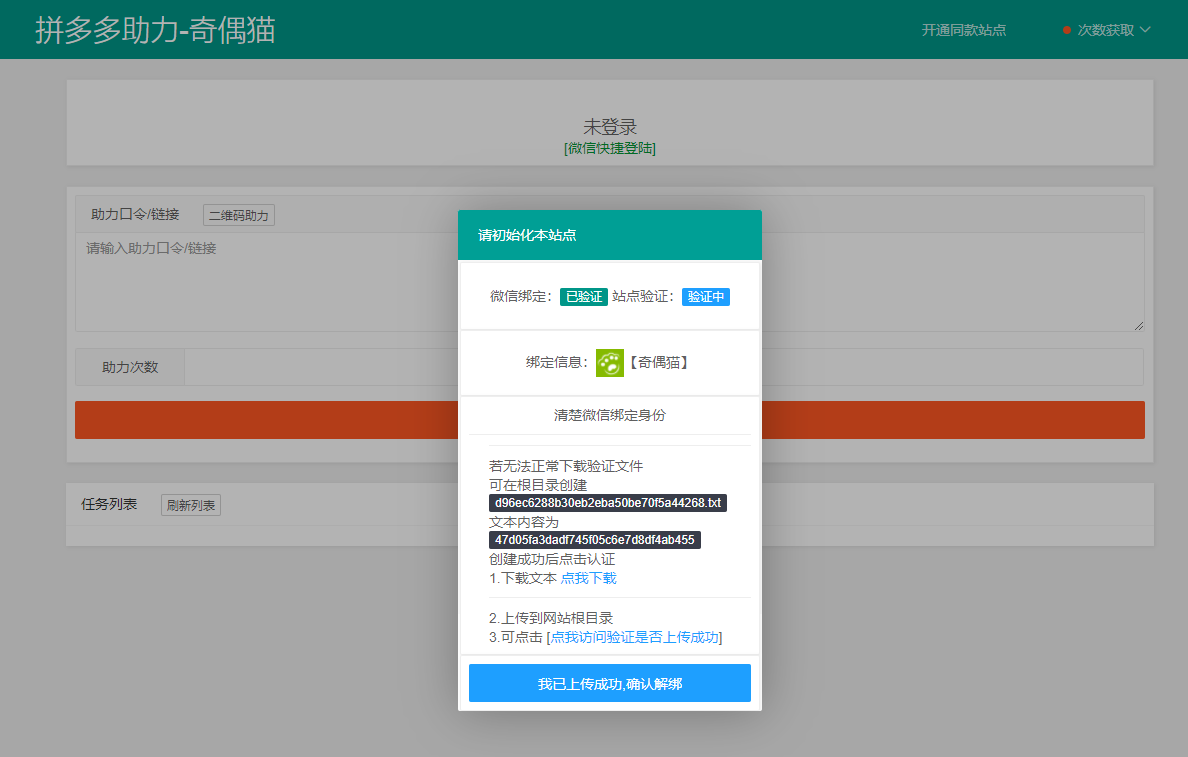1188x757 pixels.
Task: Open 开通同款站点 in the header
Action: [964, 30]
